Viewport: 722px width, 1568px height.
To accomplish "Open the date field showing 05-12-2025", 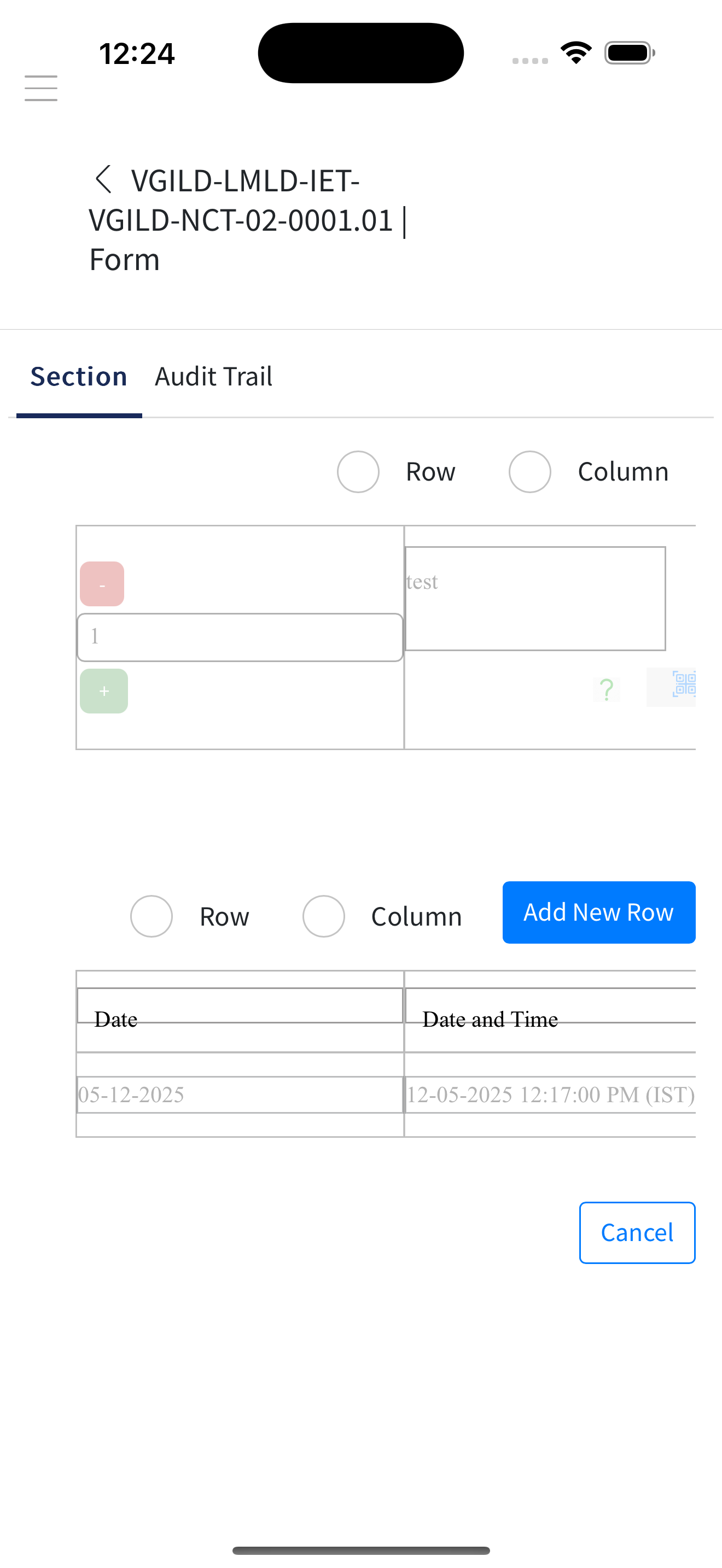I will click(240, 1095).
